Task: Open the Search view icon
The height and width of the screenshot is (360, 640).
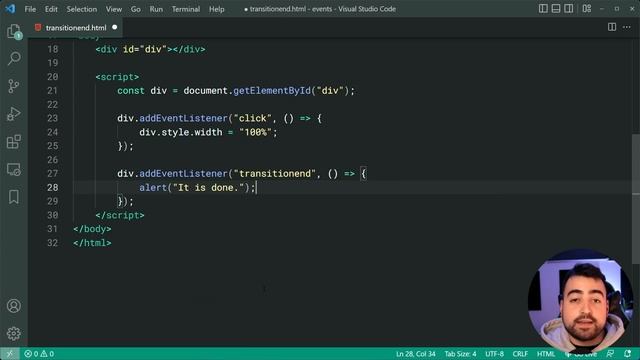Action: tap(14, 58)
